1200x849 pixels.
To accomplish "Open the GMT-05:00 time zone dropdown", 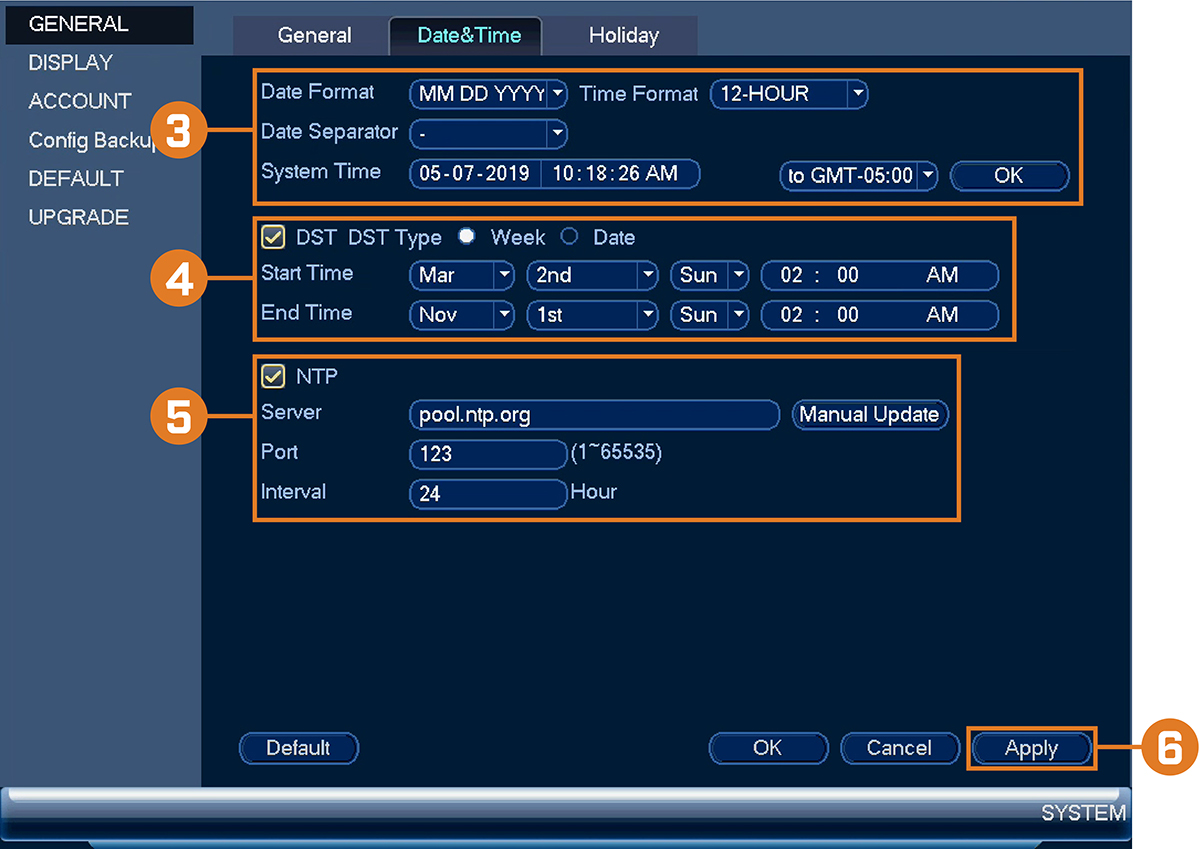I will click(859, 176).
